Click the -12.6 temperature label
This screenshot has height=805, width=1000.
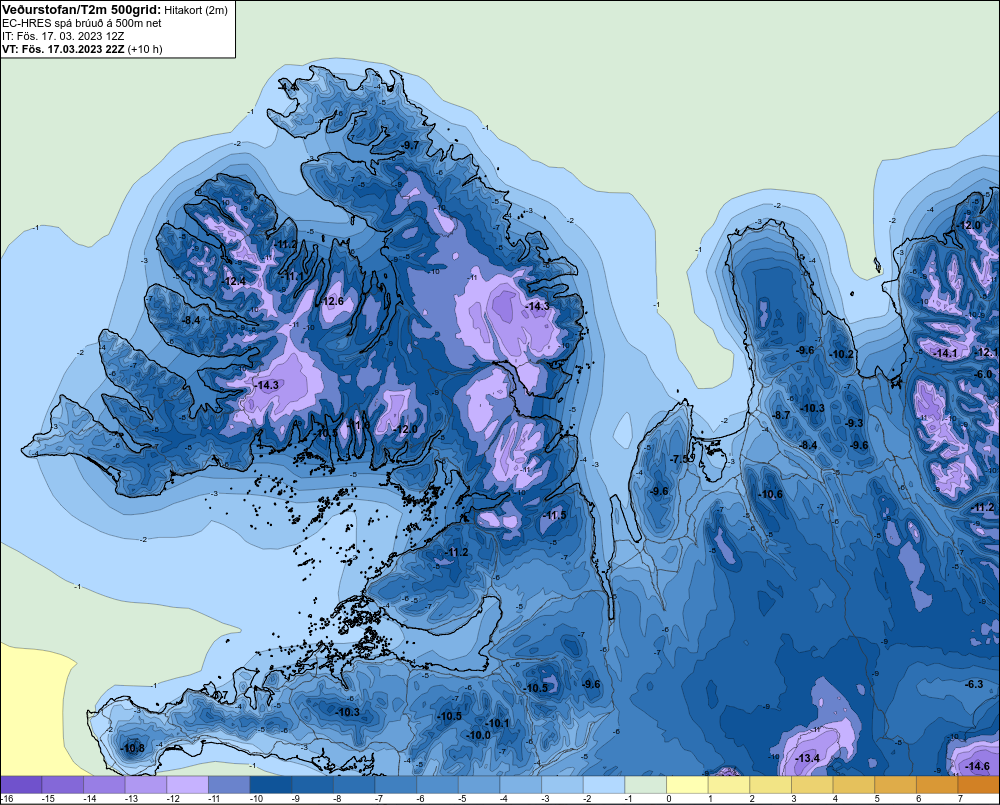(332, 301)
